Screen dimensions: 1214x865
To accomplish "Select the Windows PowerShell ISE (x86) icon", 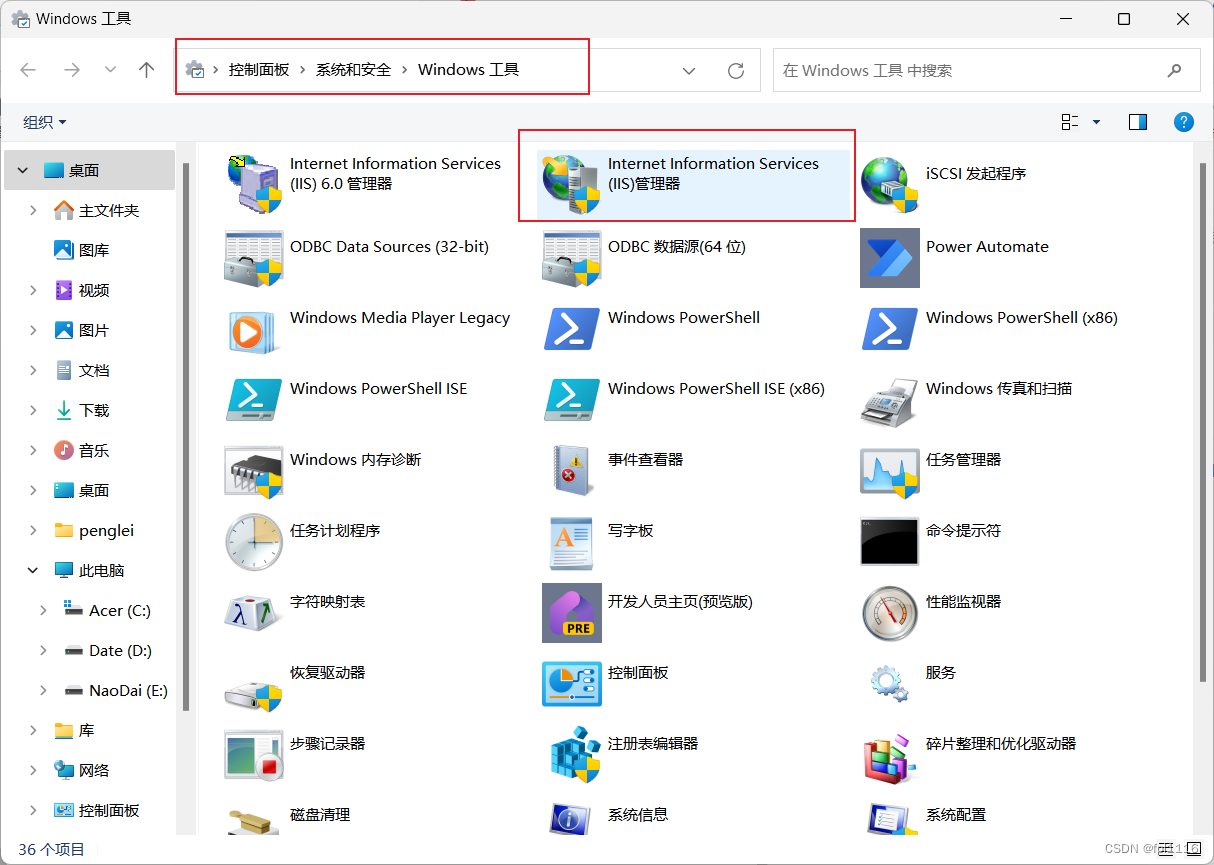I will click(x=572, y=399).
